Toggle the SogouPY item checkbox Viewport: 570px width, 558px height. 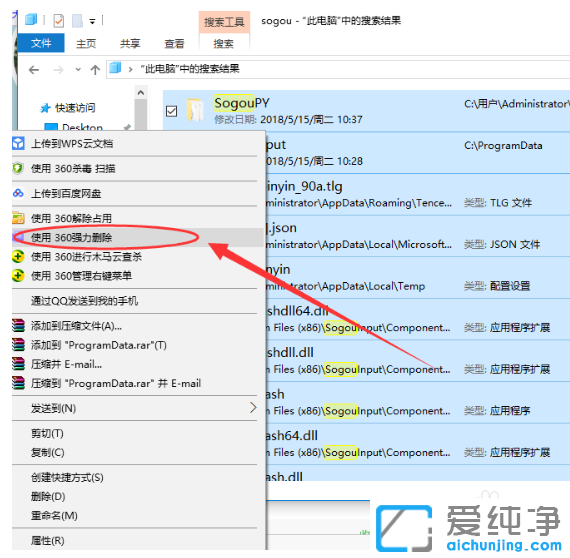point(171,111)
